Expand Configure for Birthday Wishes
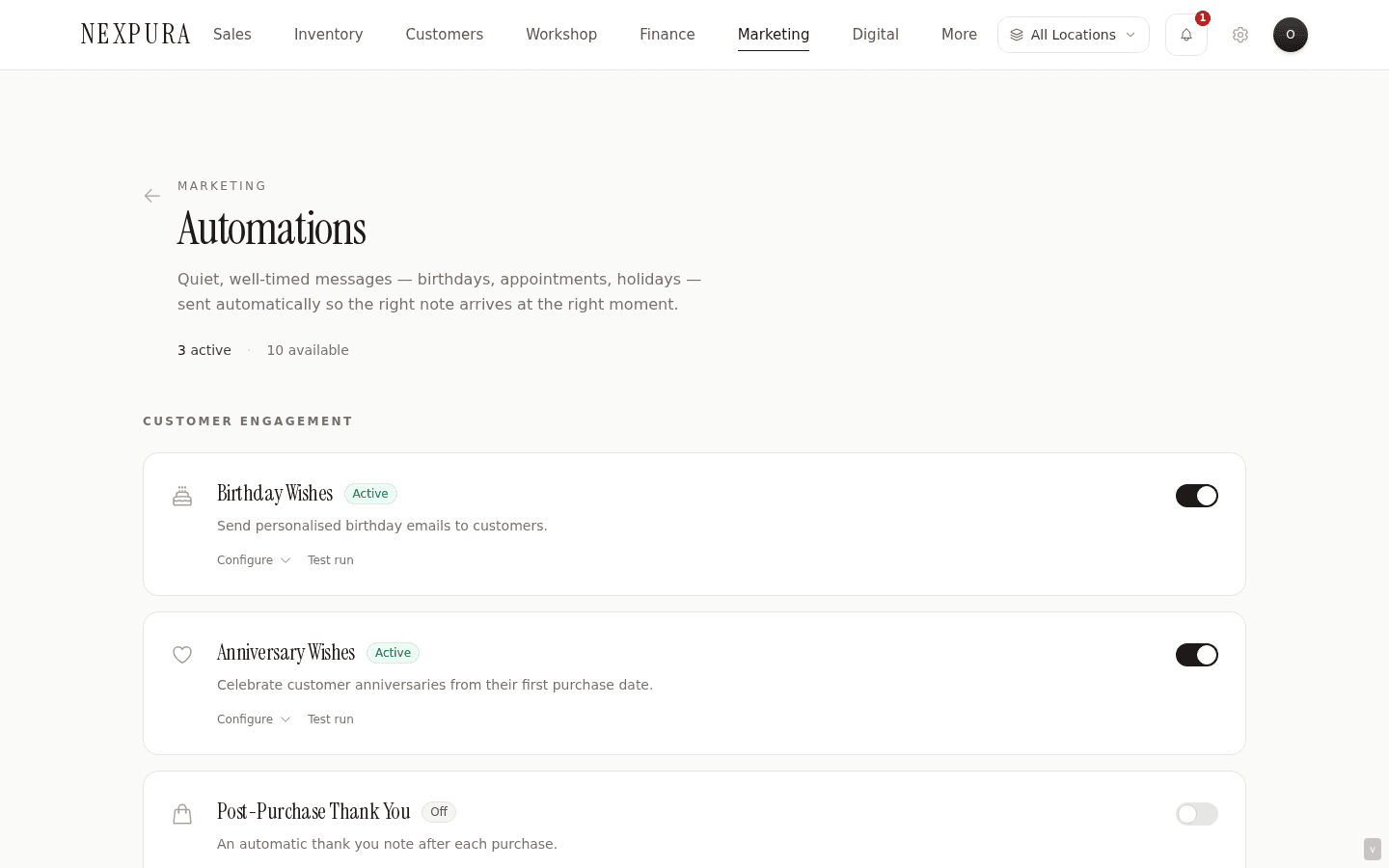 pyautogui.click(x=254, y=560)
